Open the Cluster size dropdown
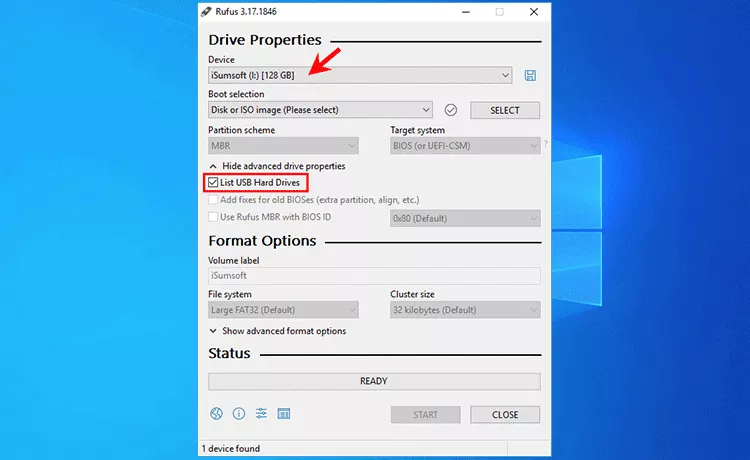This screenshot has height=460, width=750. (x=465, y=310)
